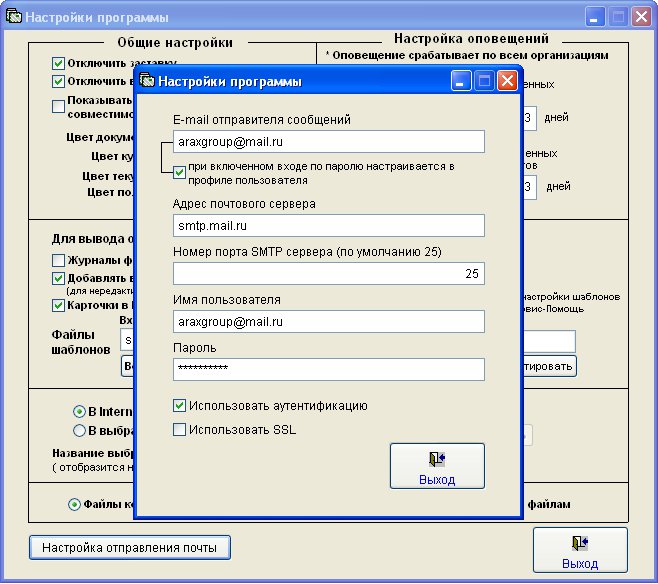Viewport: 658px width, 584px height.
Task: Select the Файлы radio button at bottom
Action: 74,504
